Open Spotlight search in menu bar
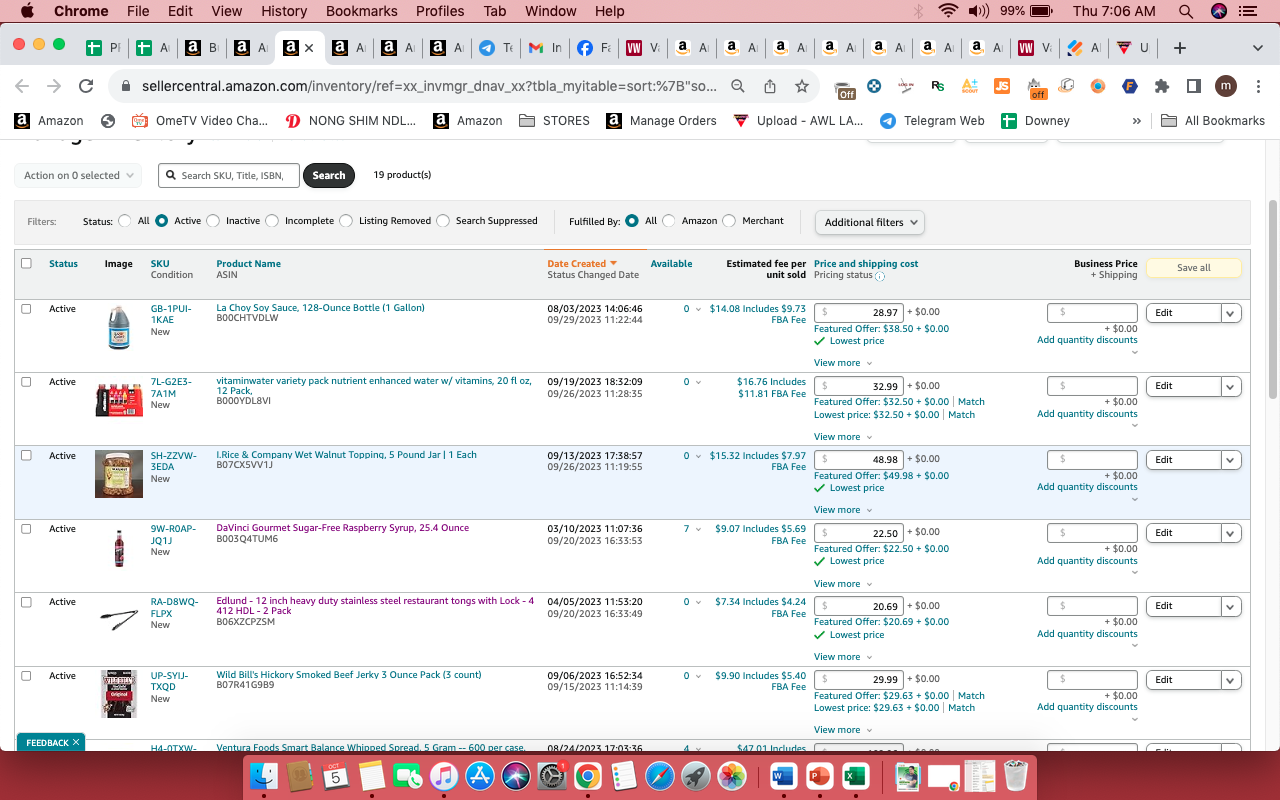The width and height of the screenshot is (1280, 800). click(1186, 11)
